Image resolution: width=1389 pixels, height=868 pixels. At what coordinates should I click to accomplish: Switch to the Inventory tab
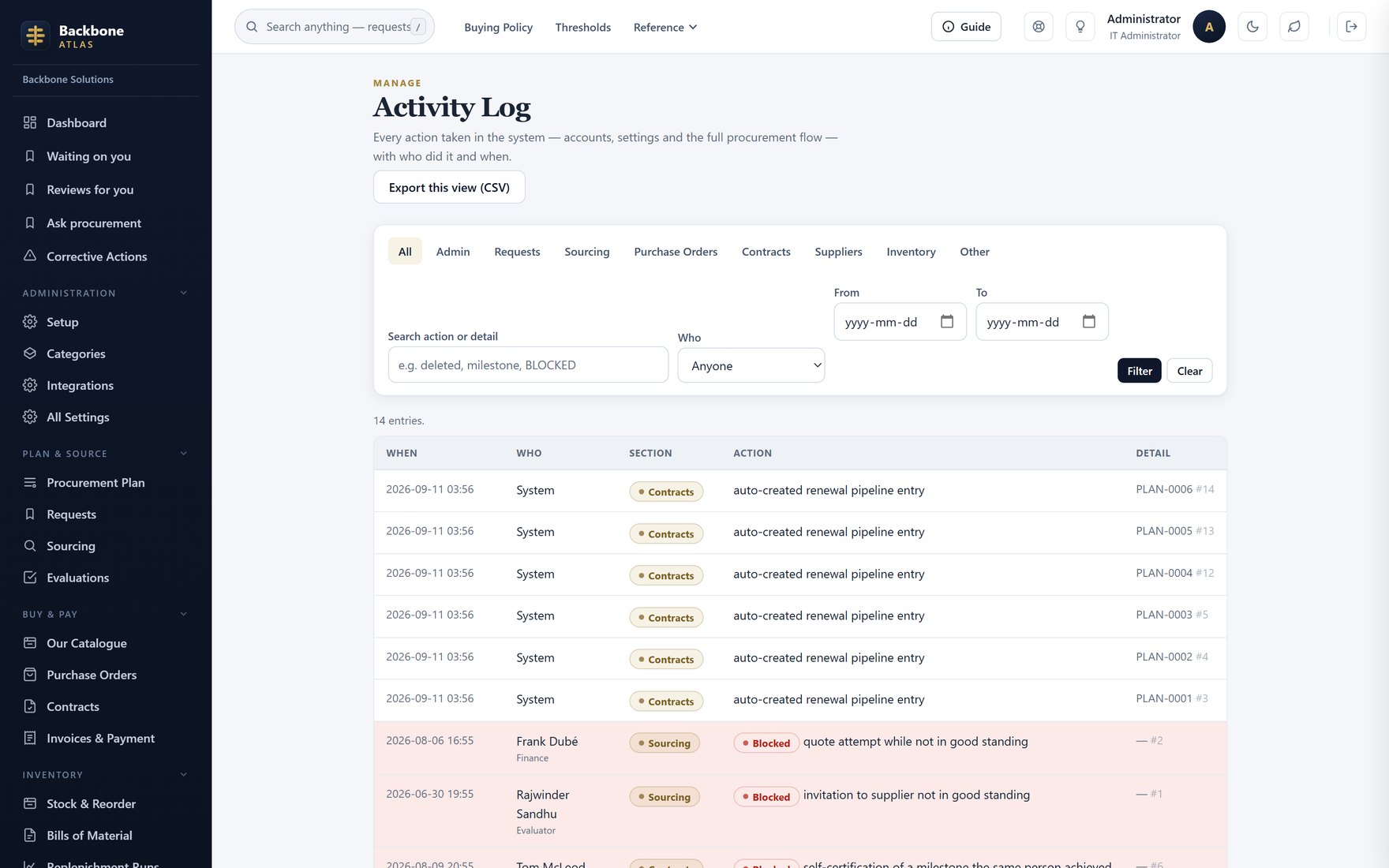(x=911, y=251)
